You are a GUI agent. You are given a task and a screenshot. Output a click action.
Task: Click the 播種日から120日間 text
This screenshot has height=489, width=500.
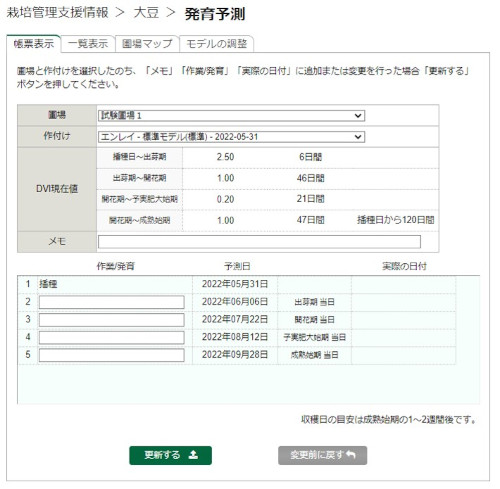coord(395,220)
